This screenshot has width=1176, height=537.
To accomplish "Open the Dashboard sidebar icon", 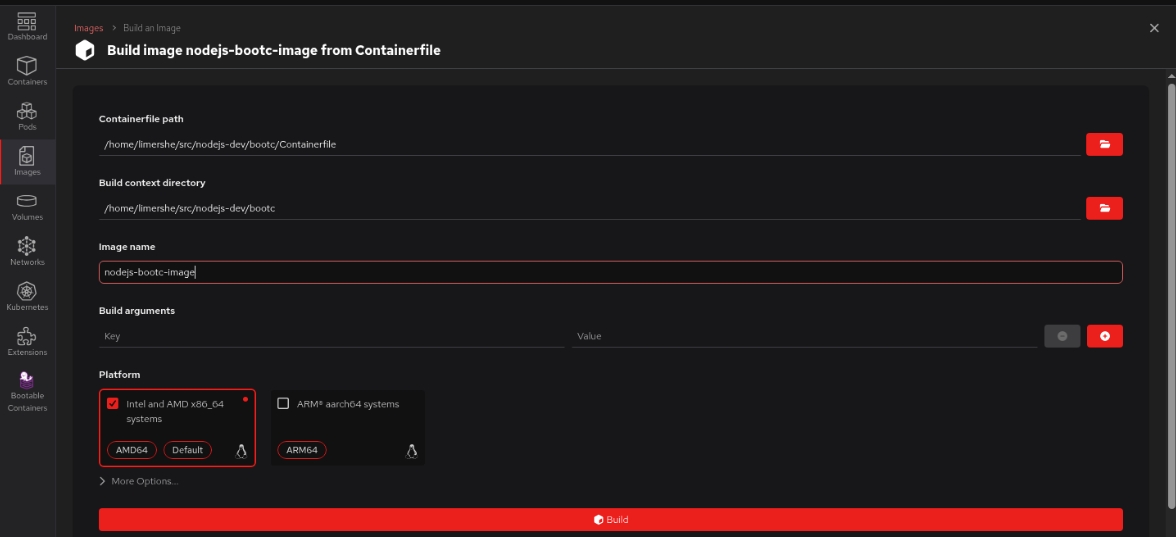I will pyautogui.click(x=27, y=26).
